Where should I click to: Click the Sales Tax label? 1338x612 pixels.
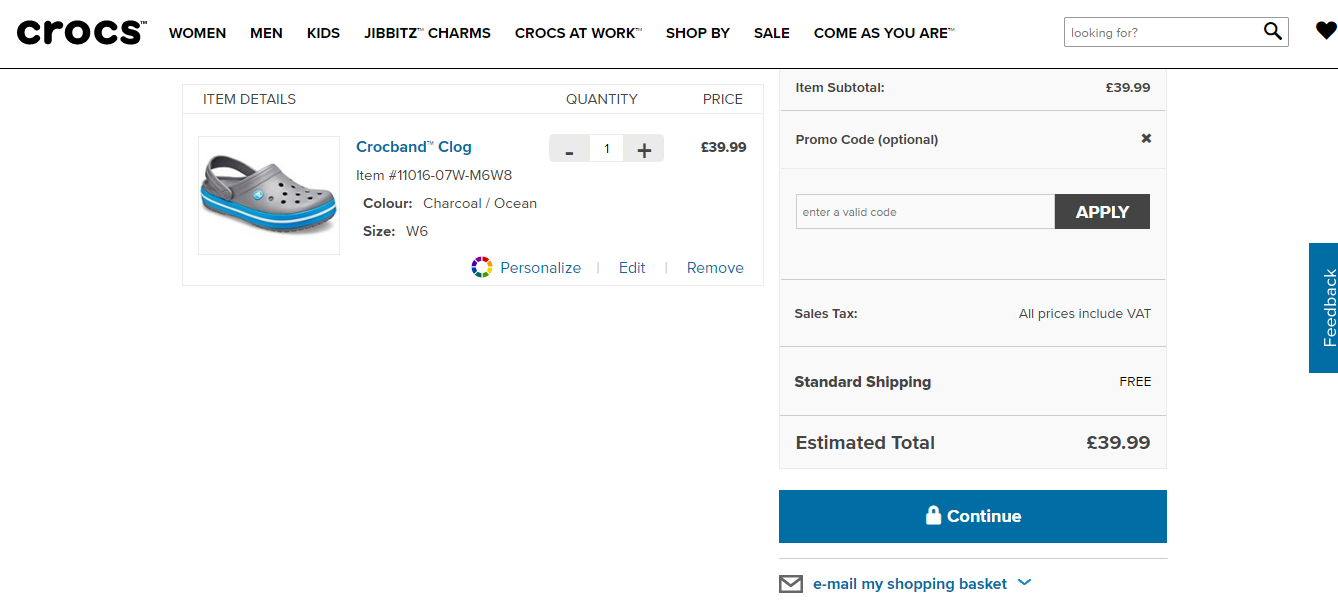(x=826, y=314)
